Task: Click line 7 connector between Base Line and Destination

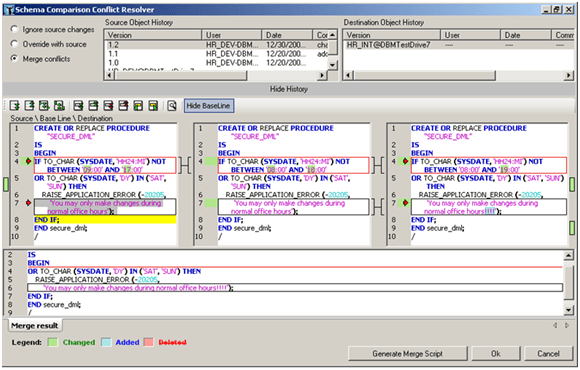Action: point(378,207)
